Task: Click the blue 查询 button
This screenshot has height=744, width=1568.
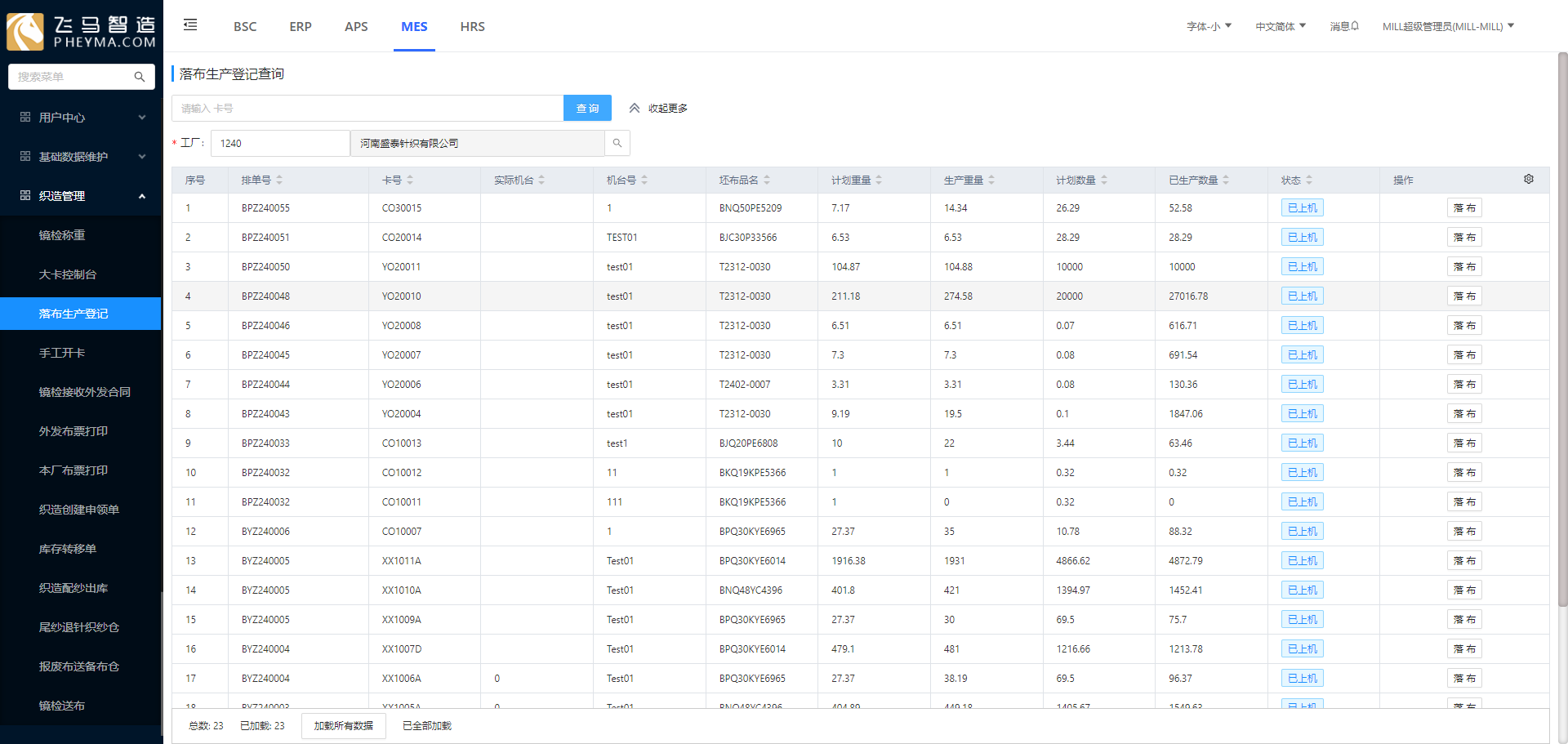Action: pyautogui.click(x=587, y=108)
